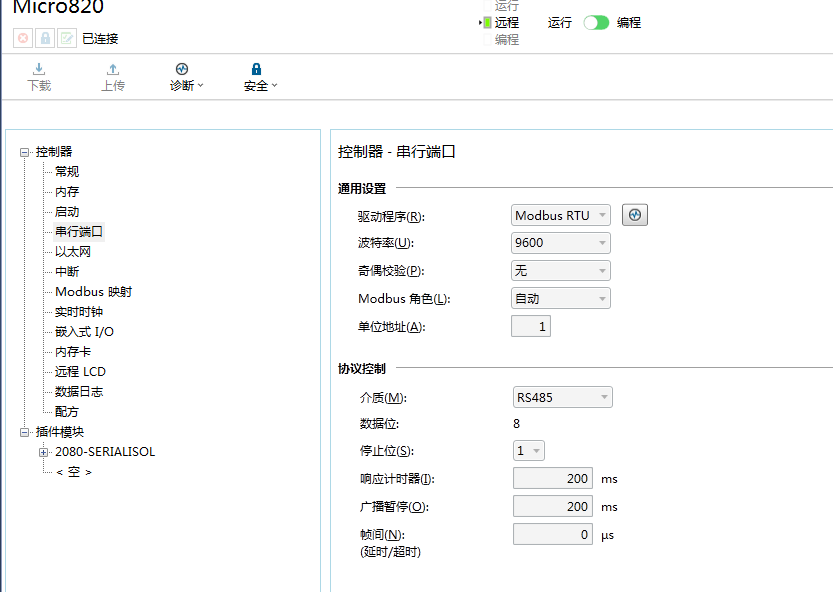Click the 编程 label right of the switch
Viewport: 833px width, 592px height.
628,23
